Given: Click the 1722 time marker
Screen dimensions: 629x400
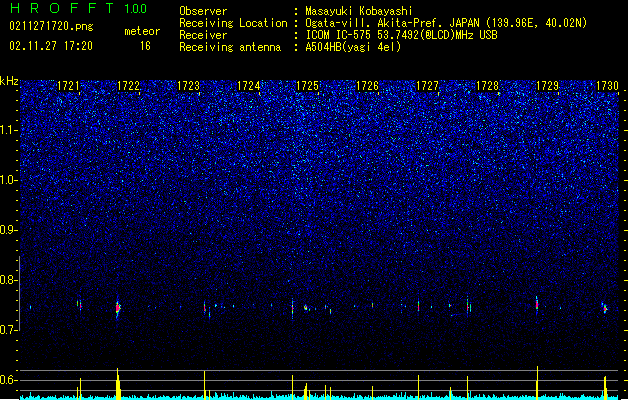Looking at the screenshot, I should 128,86.
